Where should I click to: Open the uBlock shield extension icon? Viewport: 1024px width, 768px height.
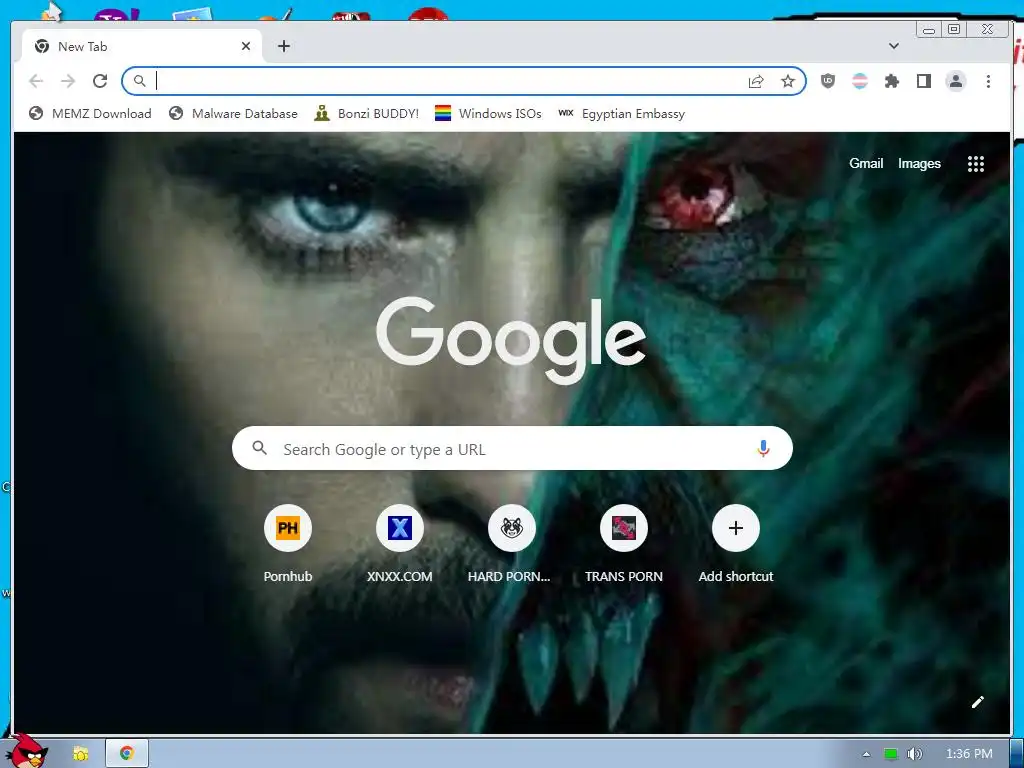coord(827,81)
